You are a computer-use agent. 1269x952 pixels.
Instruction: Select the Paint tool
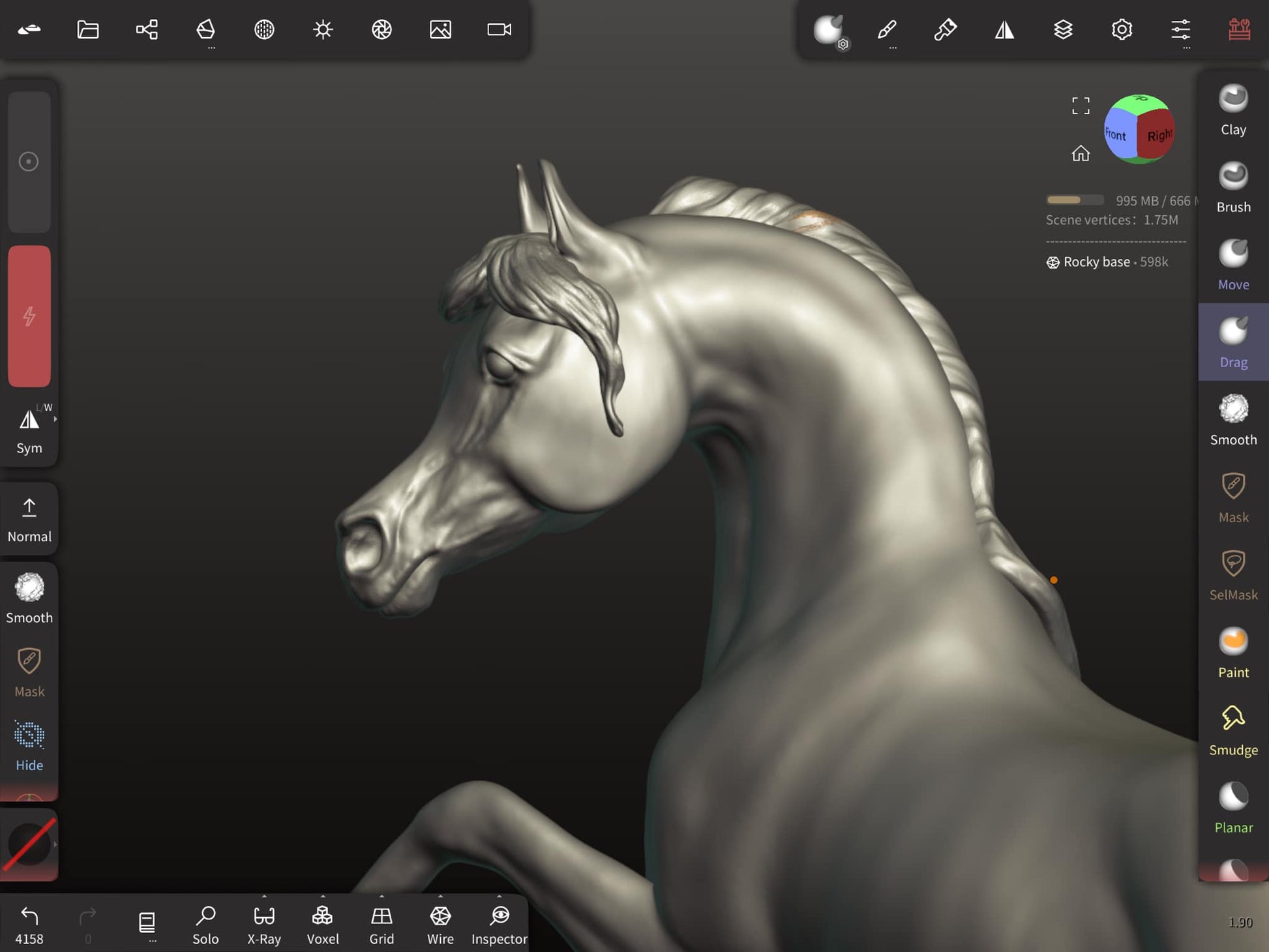click(1232, 652)
